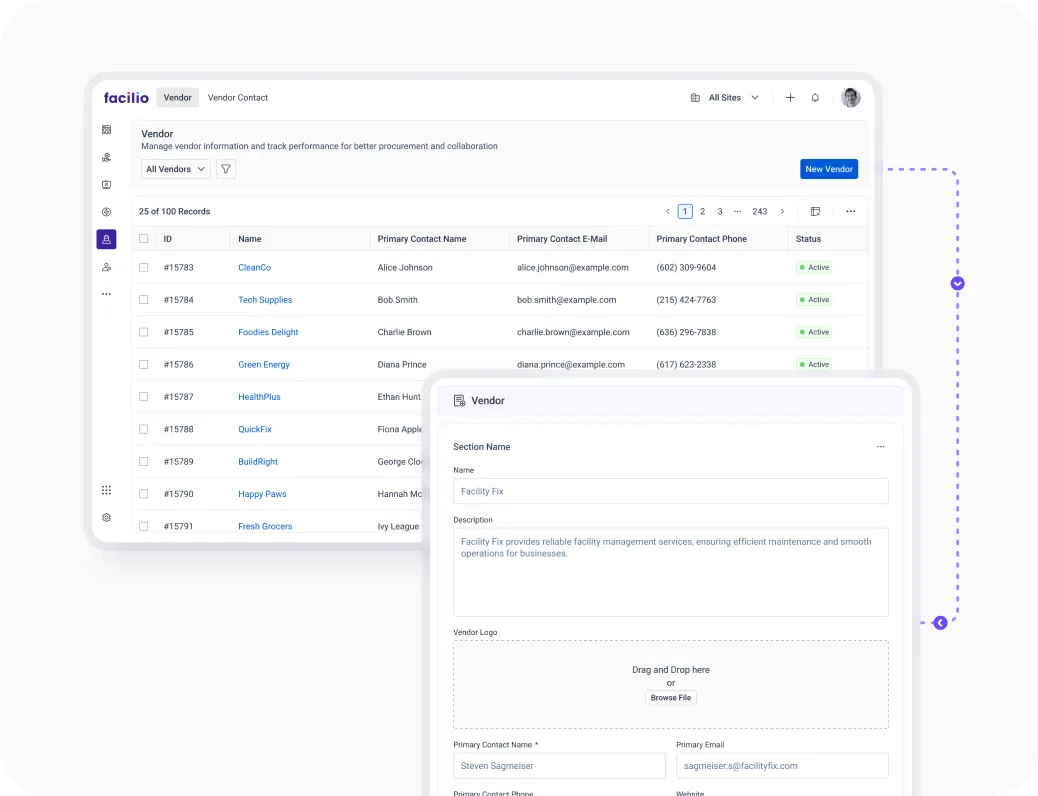The width and height of the screenshot is (1038, 796).
Task: Switch to the Vendor Contact tab
Action: [x=238, y=97]
